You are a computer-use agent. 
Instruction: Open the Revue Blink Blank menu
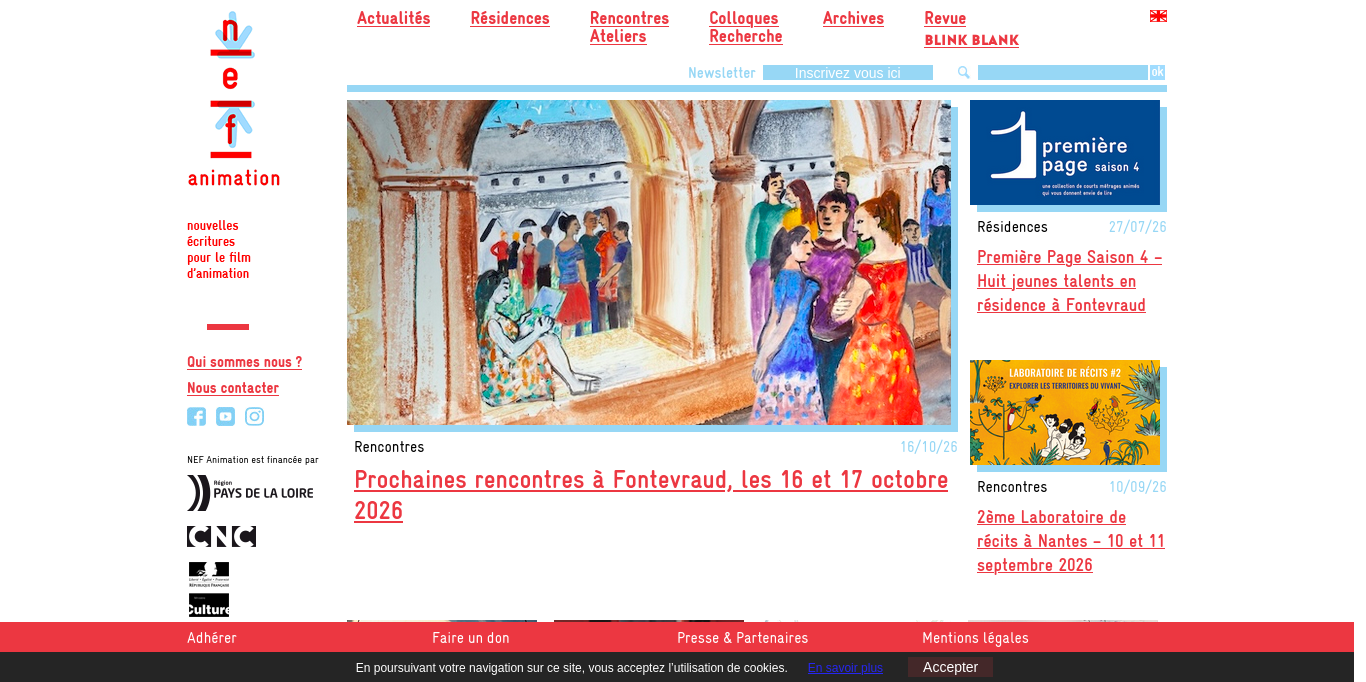tap(971, 29)
